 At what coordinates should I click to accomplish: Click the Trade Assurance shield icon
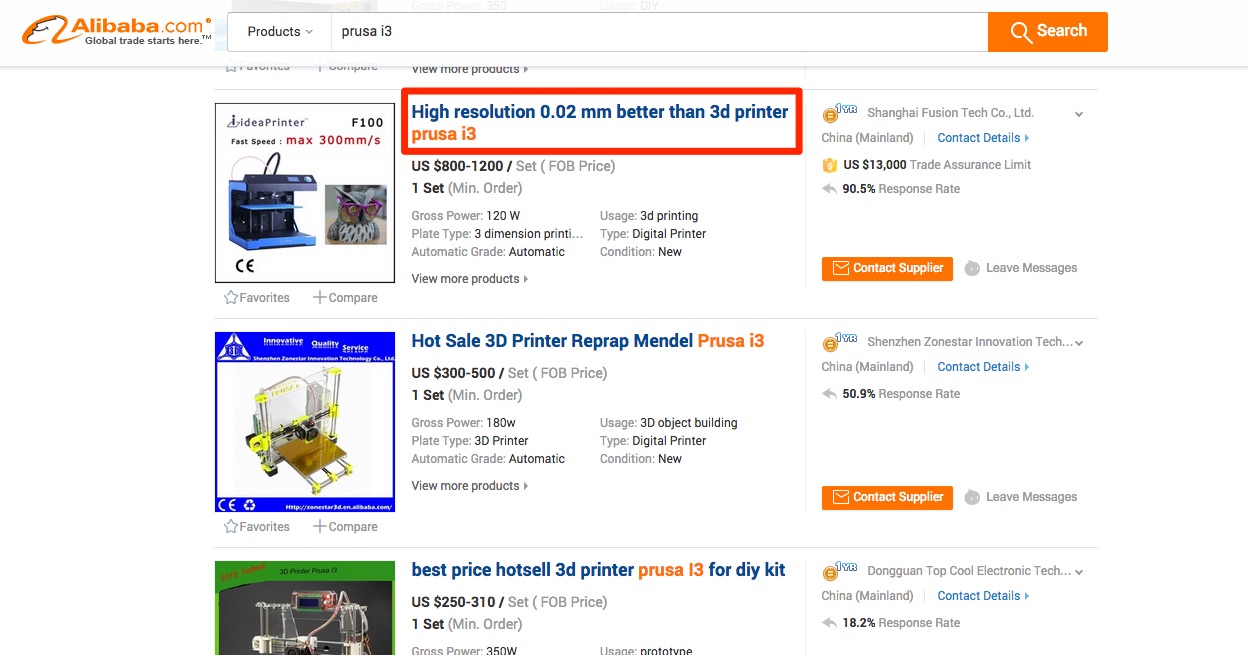829,165
